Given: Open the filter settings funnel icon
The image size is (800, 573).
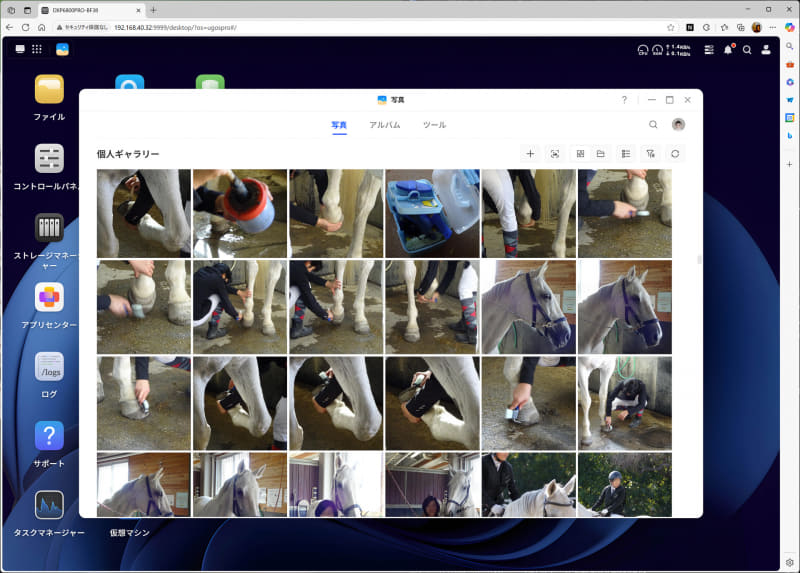Looking at the screenshot, I should (651, 154).
